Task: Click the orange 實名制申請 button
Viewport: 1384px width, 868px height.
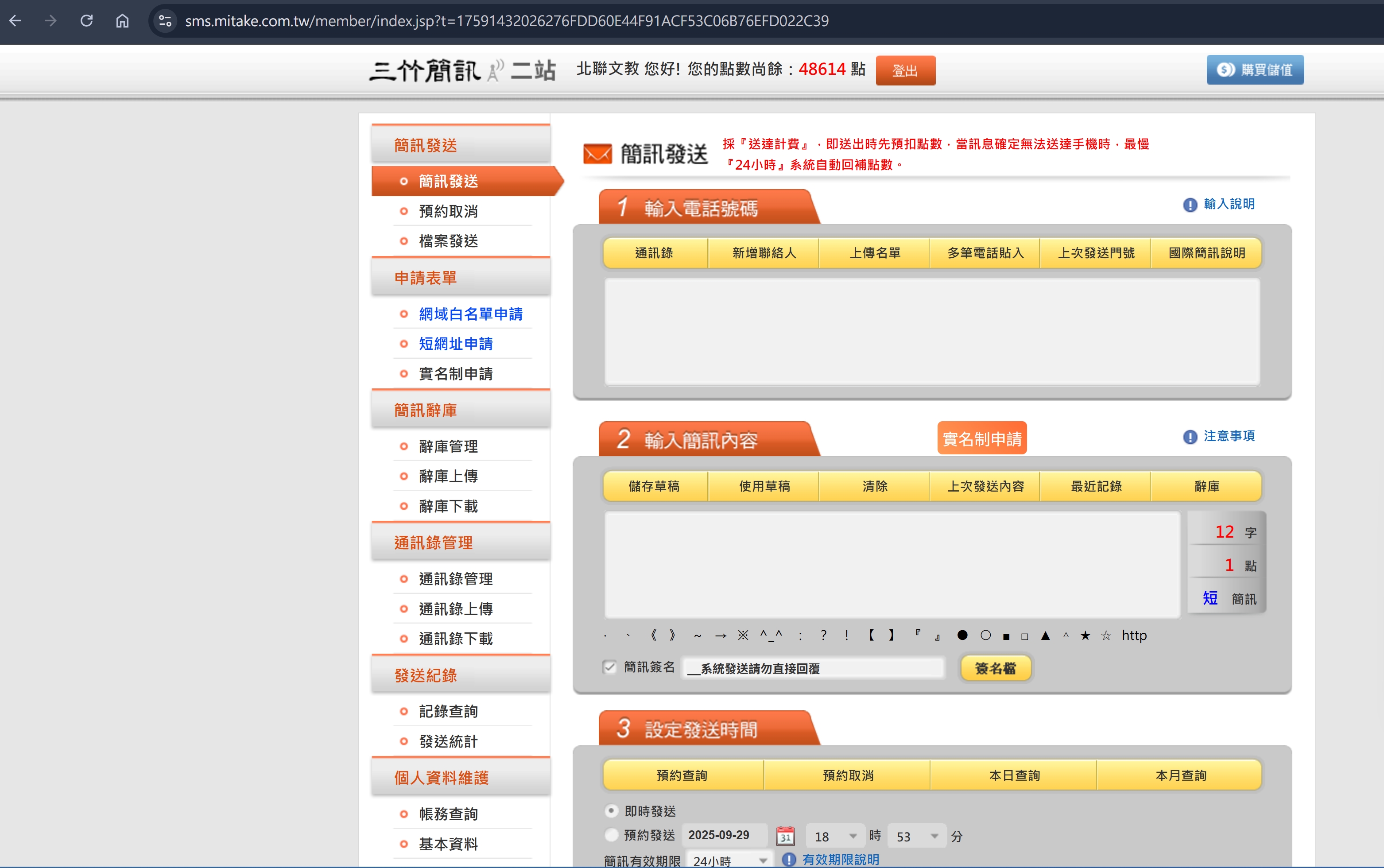Action: click(x=981, y=438)
